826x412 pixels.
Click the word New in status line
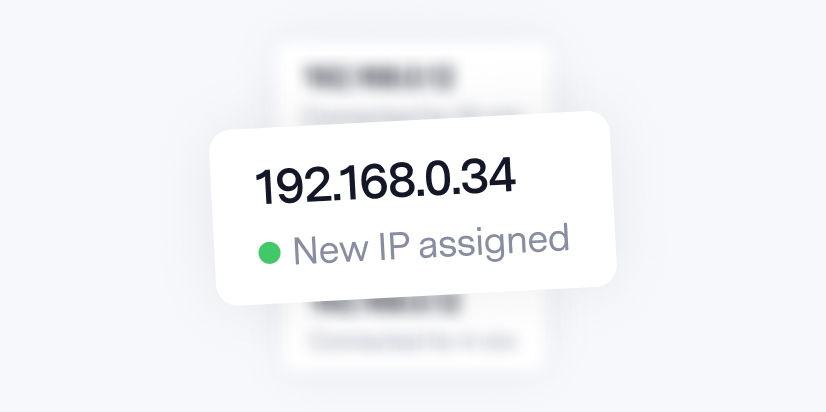point(330,250)
